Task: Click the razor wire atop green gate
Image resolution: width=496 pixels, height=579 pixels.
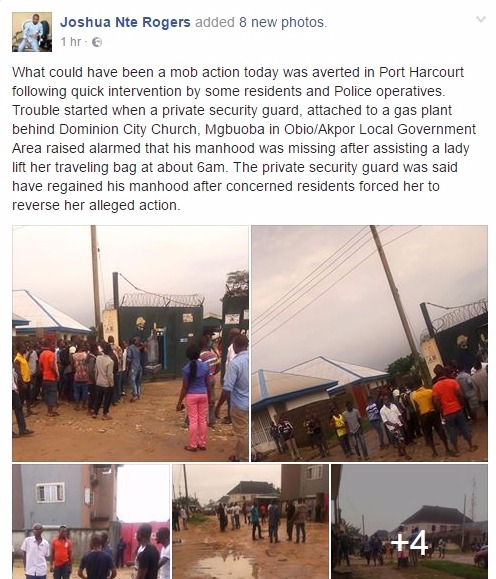Action: (x=163, y=299)
